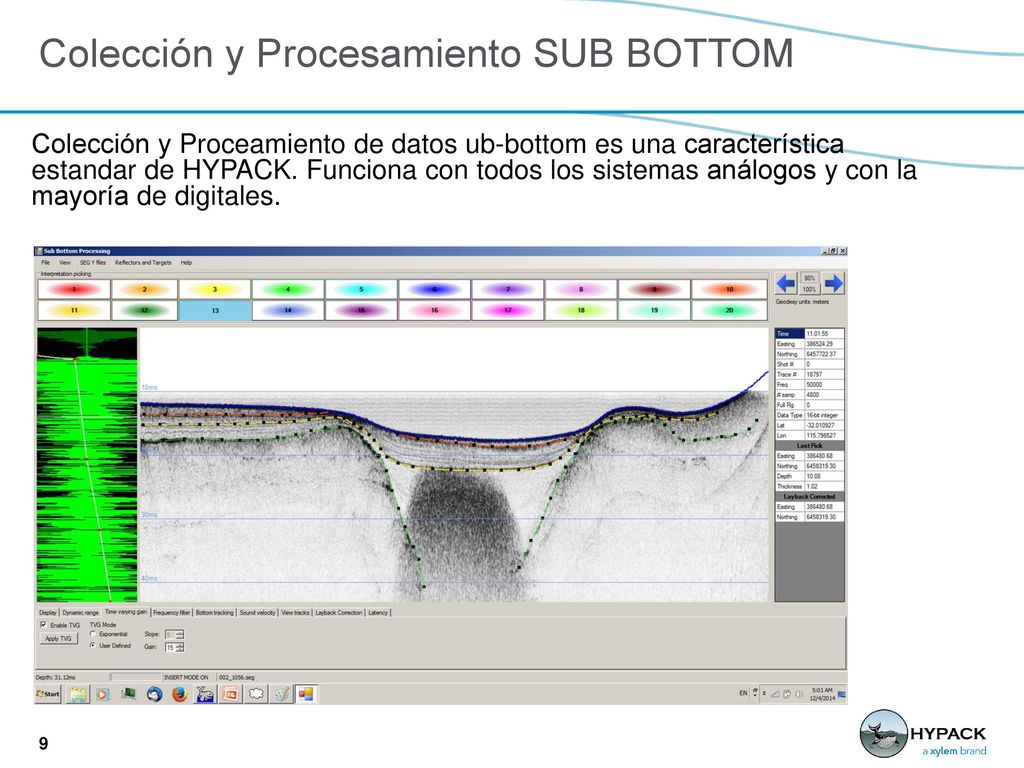Open the cloud-shaped taskbar app
This screenshot has width=1024, height=768.
tap(255, 694)
